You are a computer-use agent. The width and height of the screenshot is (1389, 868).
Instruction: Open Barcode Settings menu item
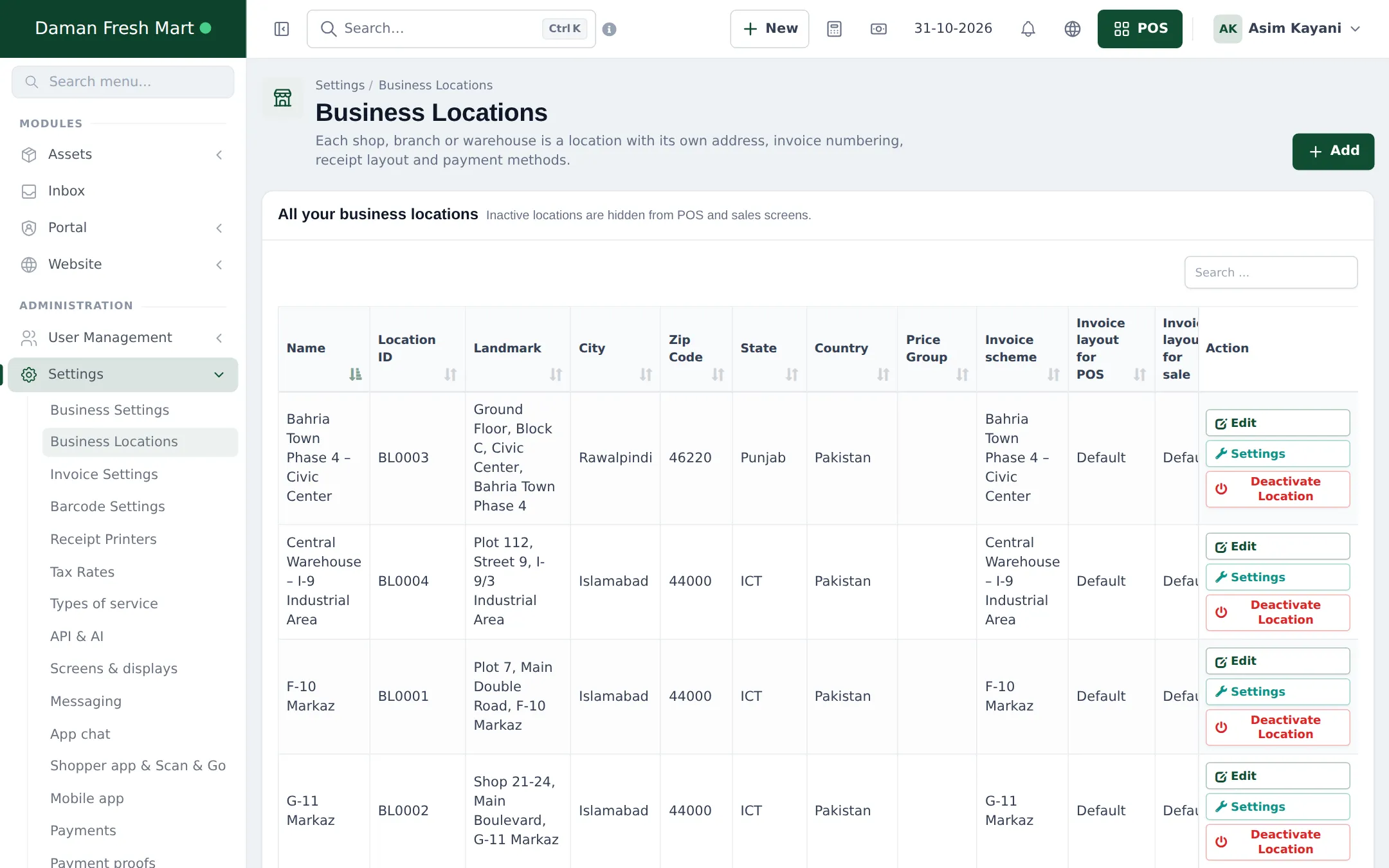point(107,507)
